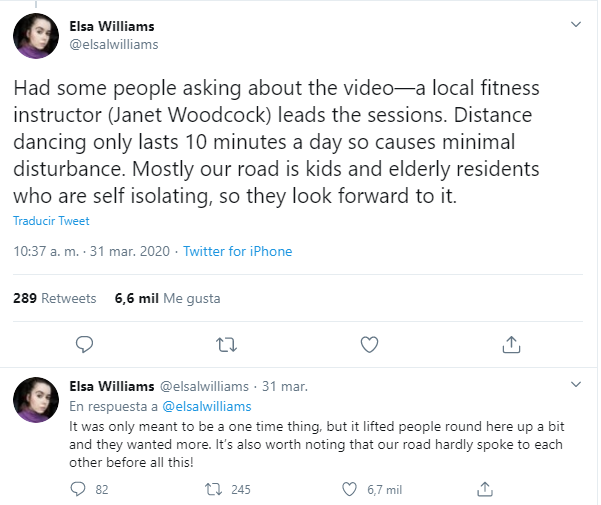Like the main tweet
This screenshot has width=601, height=505.
[369, 344]
